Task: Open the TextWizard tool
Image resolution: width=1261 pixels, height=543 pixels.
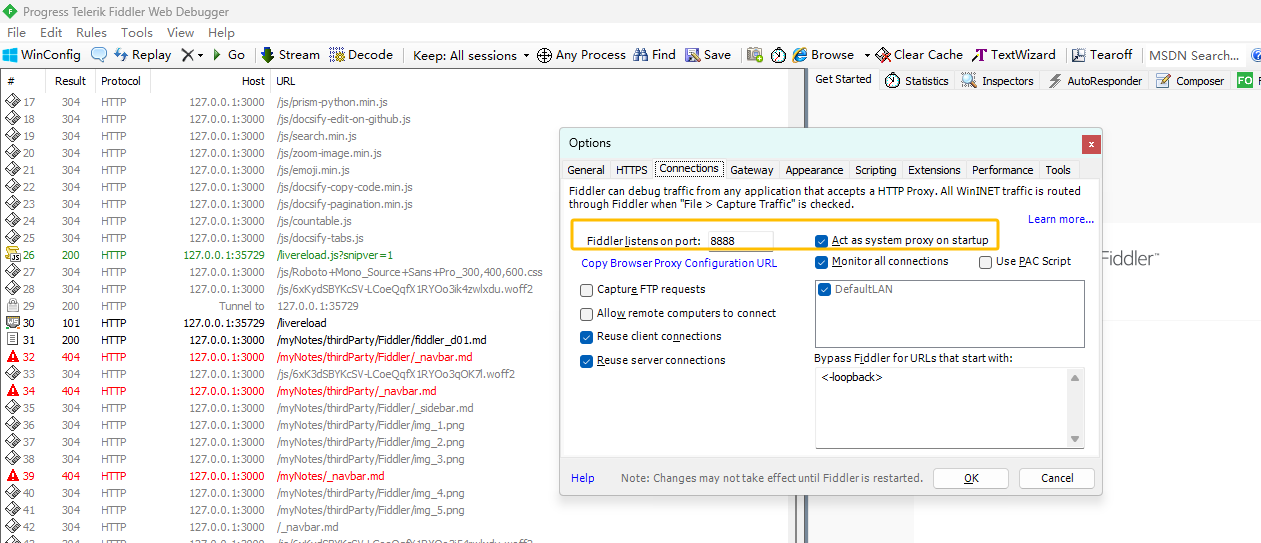Action: pyautogui.click(x=1014, y=55)
